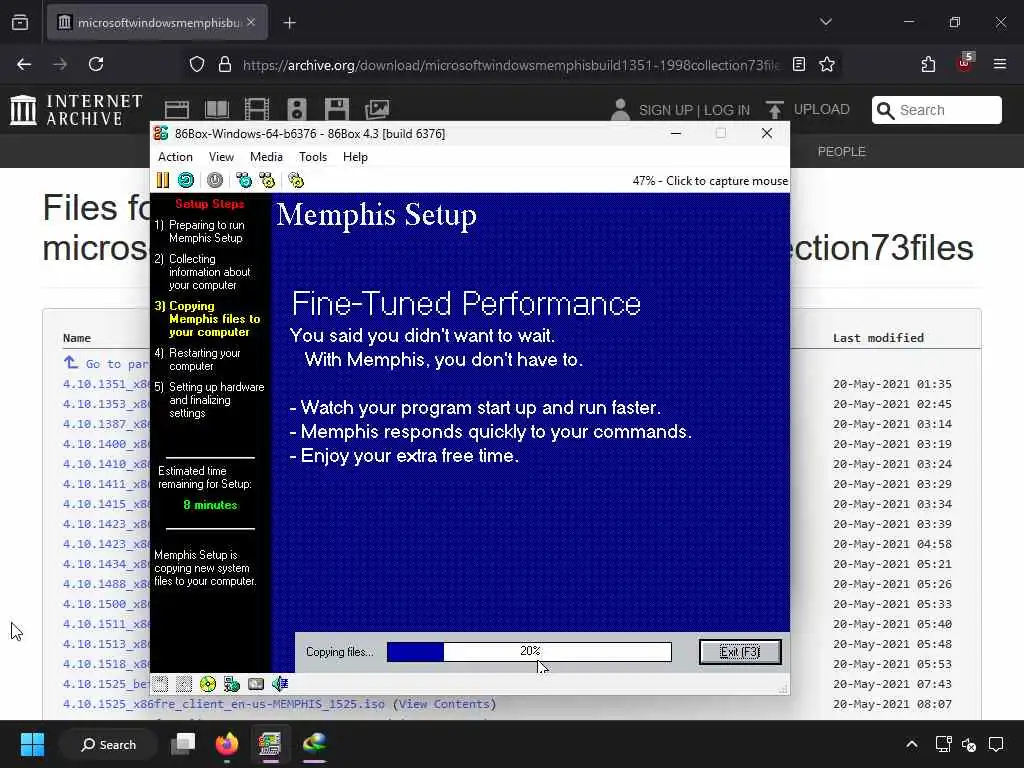Send Ctrl+Alt+Del via 86Box toolbar
This screenshot has height=768, width=1024.
coord(244,180)
